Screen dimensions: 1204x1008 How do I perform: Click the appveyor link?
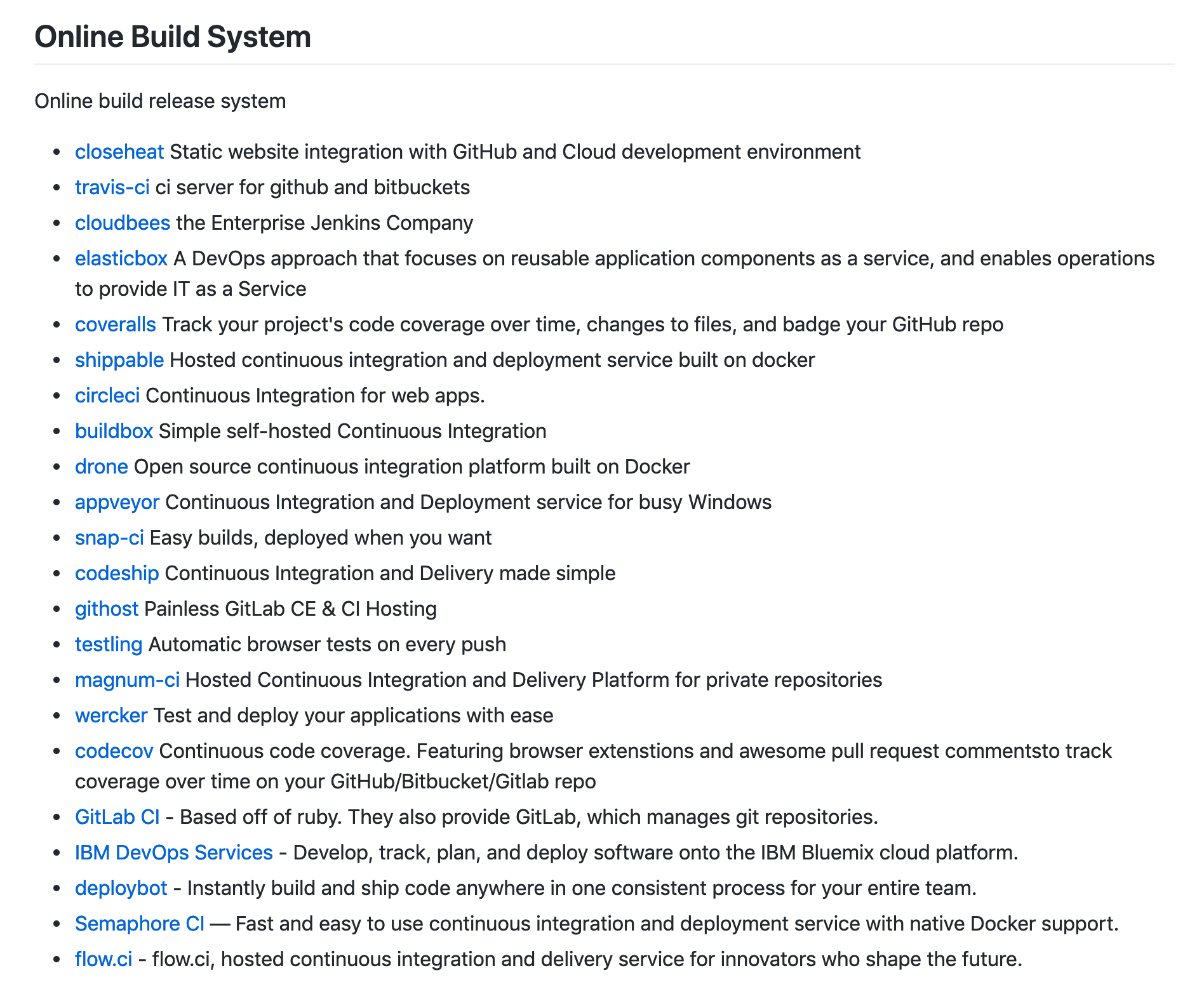pos(117,502)
